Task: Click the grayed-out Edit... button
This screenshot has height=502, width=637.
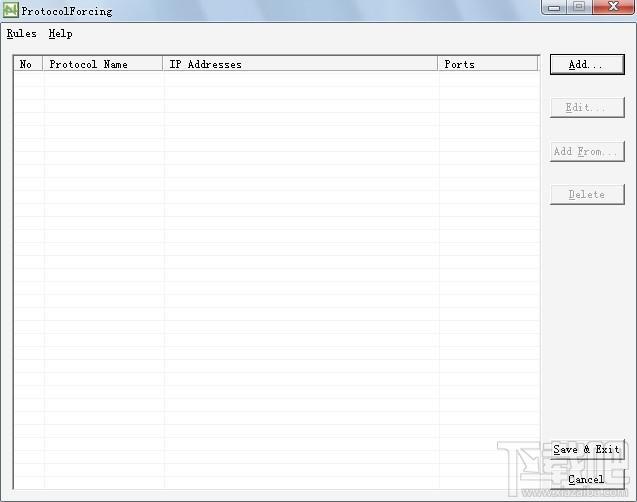Action: (x=587, y=108)
